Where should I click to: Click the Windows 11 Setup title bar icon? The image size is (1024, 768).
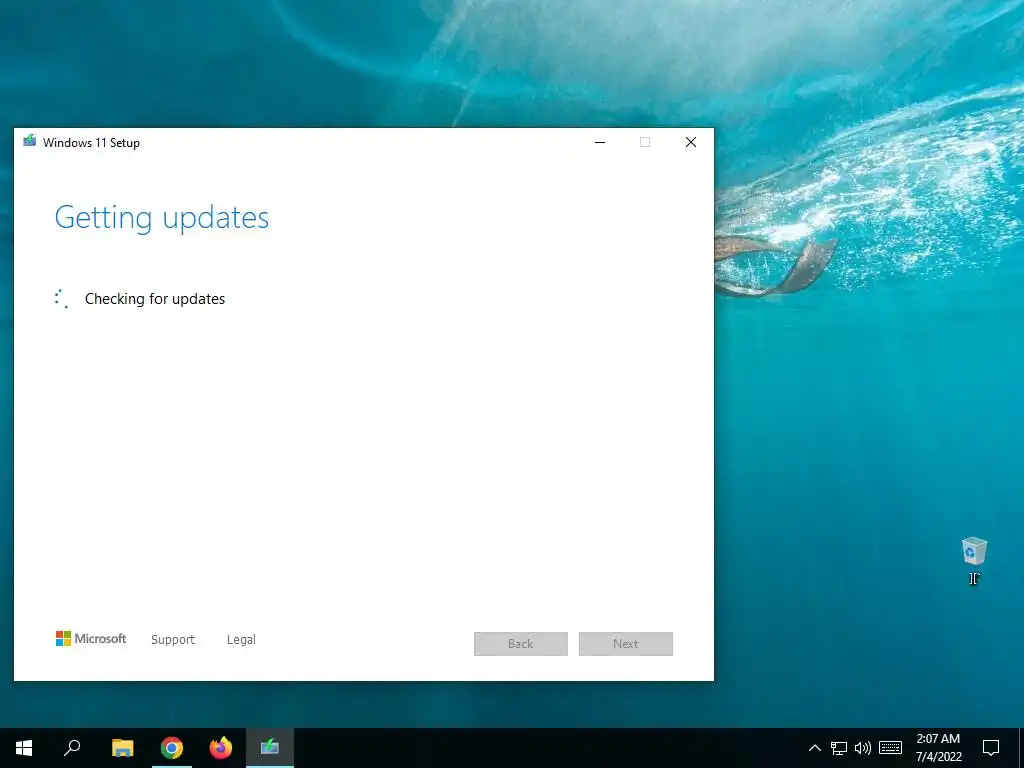click(x=29, y=141)
